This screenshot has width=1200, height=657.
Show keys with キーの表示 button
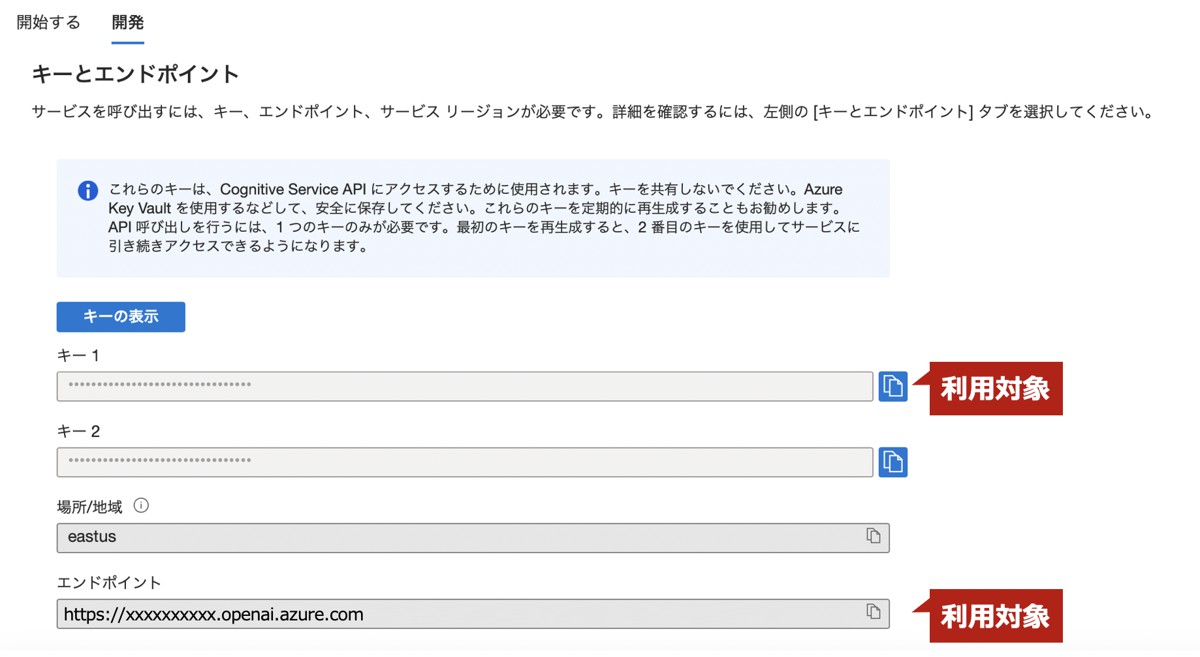[x=121, y=316]
